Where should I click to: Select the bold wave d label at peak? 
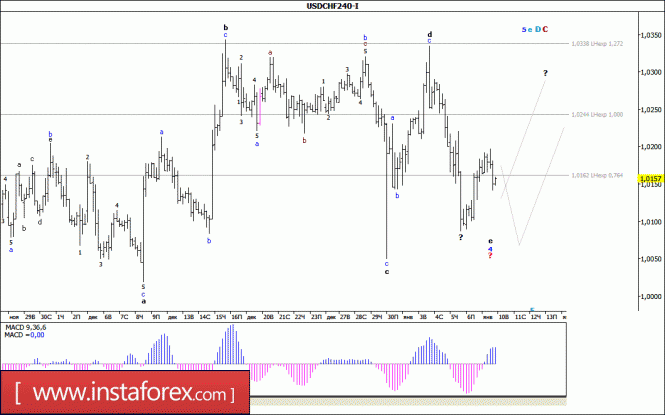click(430, 35)
